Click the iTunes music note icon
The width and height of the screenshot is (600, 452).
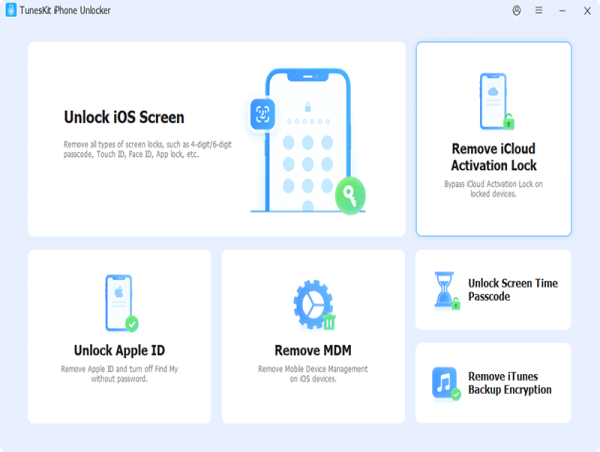click(446, 383)
